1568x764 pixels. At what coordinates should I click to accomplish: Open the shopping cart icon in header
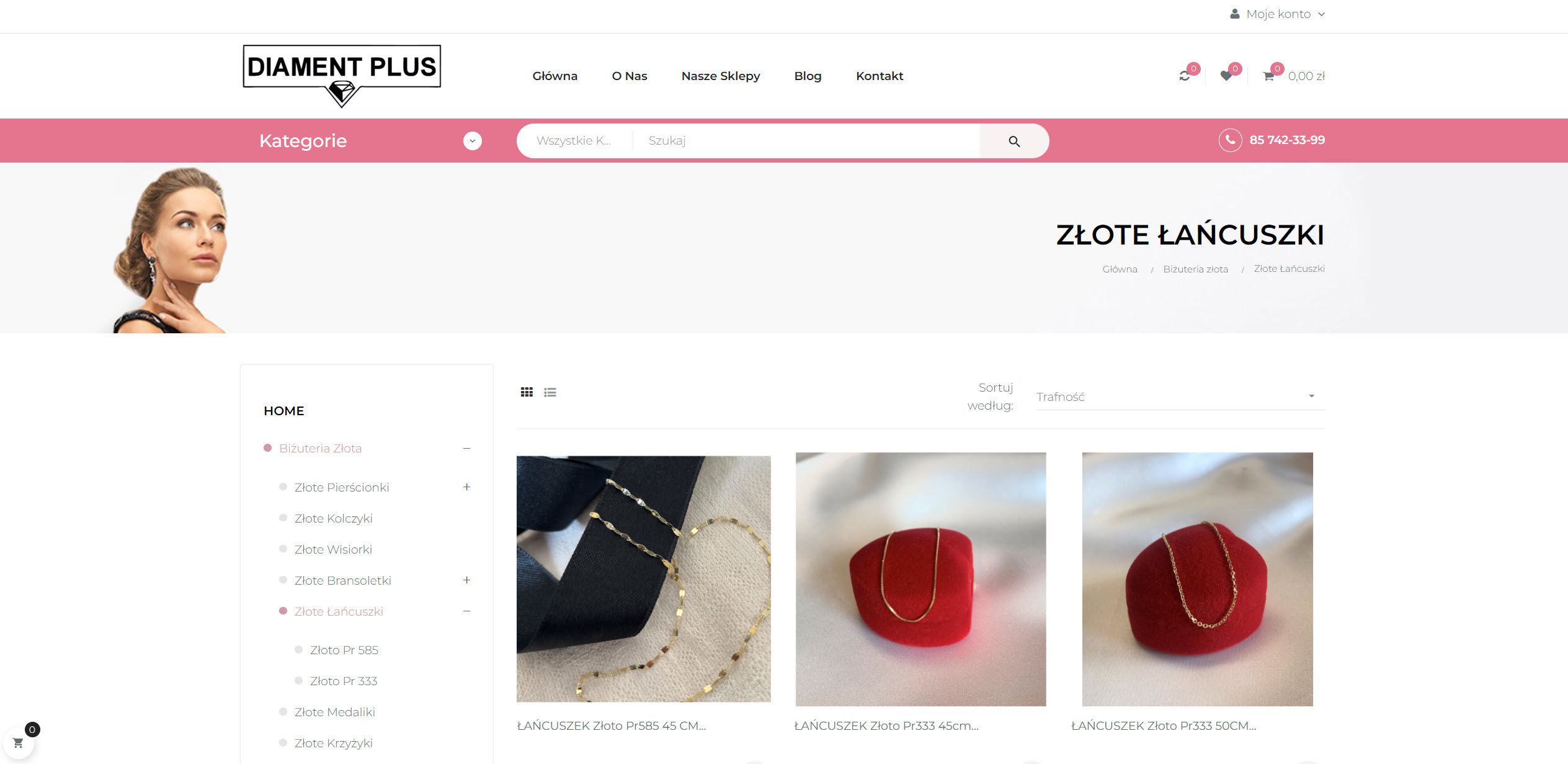pos(1268,76)
